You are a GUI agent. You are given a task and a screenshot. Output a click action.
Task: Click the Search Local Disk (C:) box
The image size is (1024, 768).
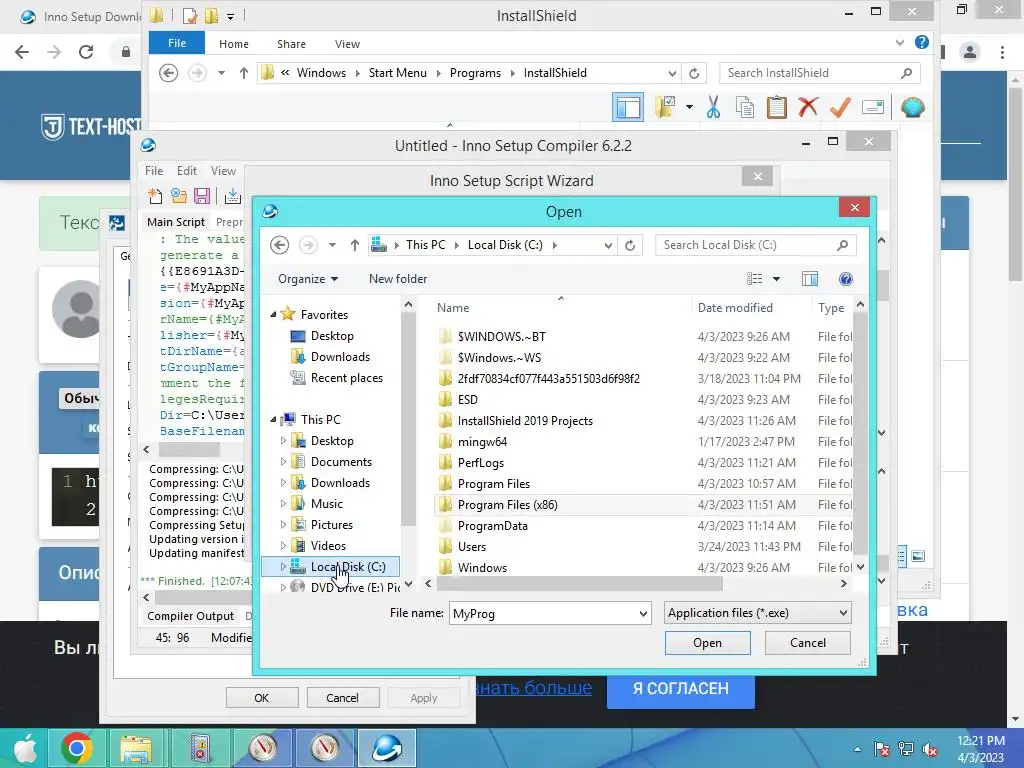point(756,245)
